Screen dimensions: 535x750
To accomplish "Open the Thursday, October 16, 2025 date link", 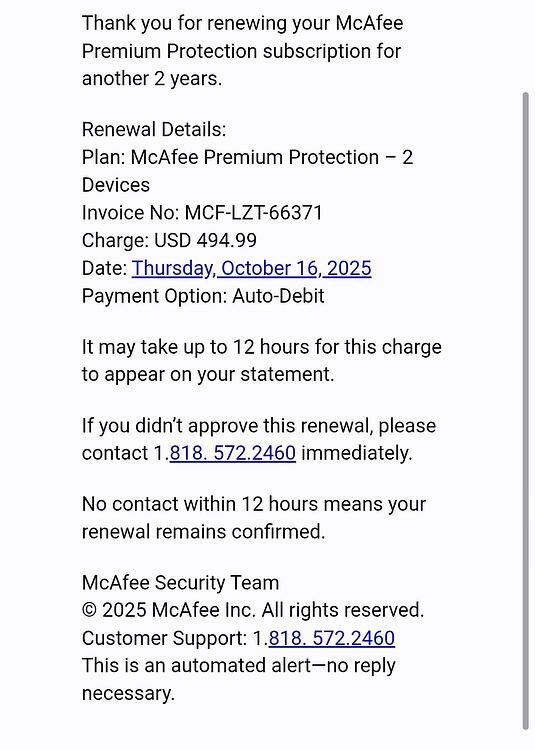I will (x=251, y=268).
